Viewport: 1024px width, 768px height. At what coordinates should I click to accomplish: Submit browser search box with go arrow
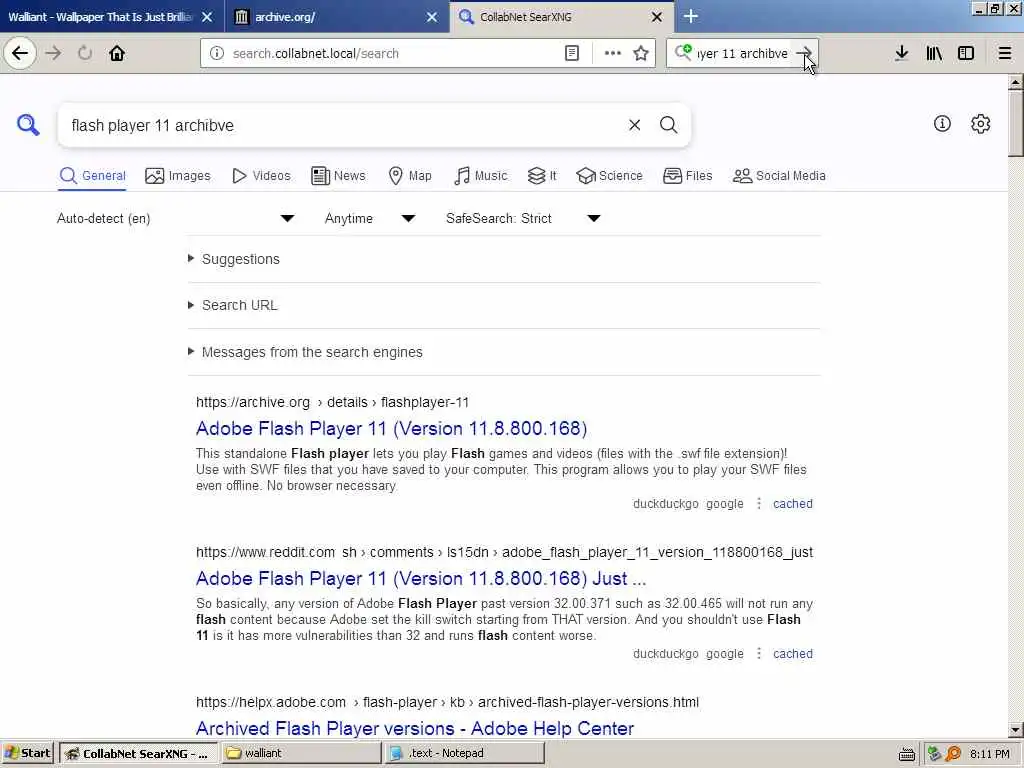click(804, 54)
